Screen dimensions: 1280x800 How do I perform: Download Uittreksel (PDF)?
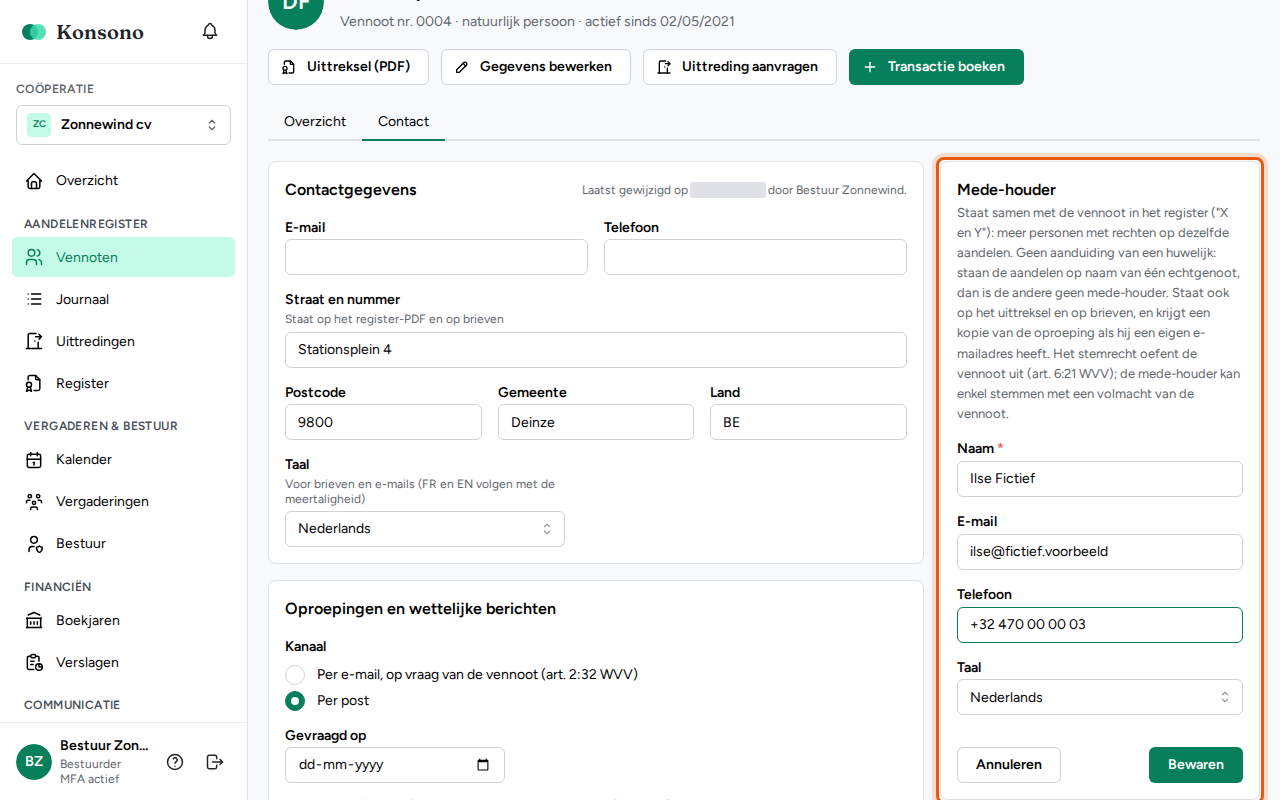click(348, 67)
